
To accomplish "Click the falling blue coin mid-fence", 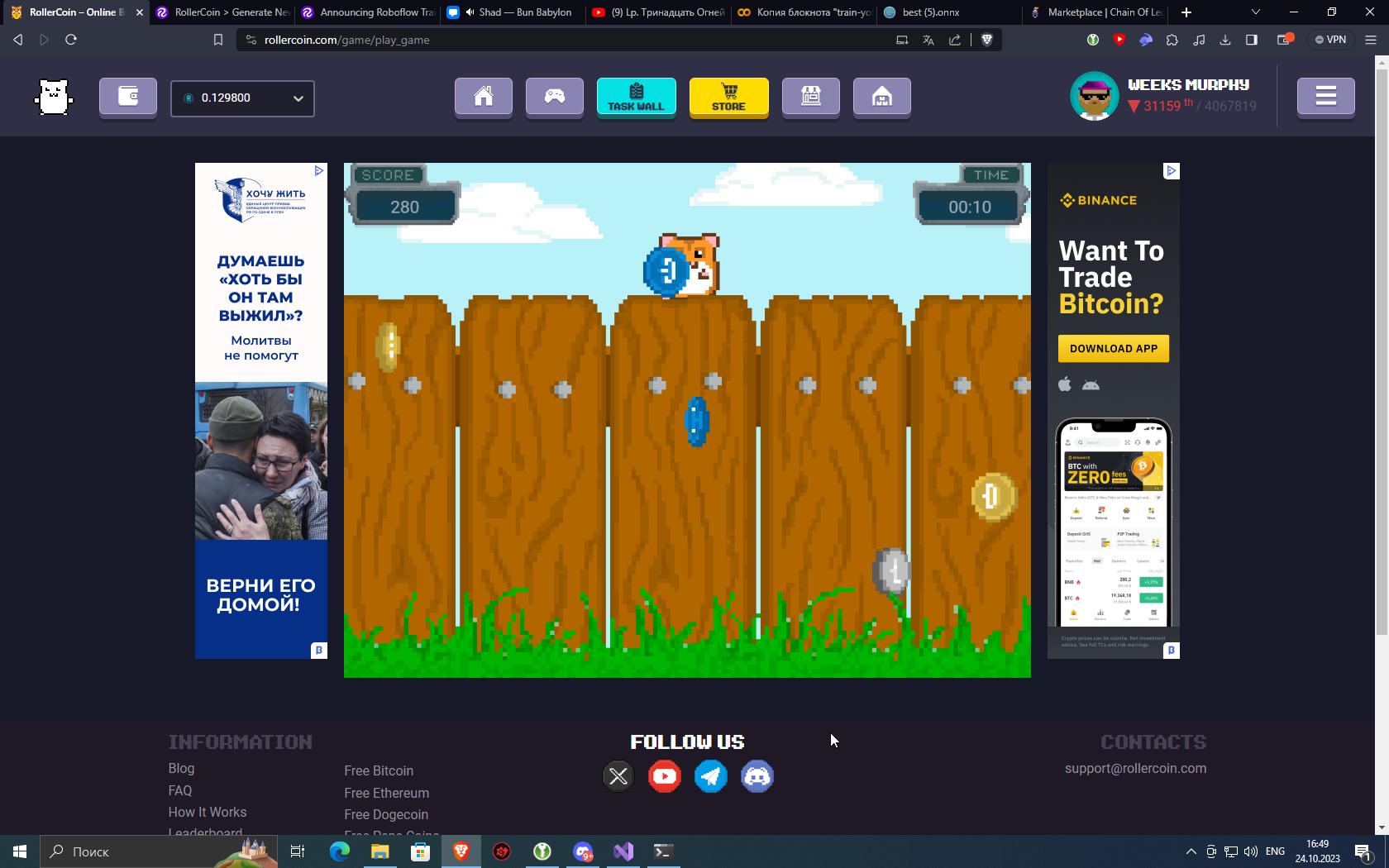I will 697,422.
